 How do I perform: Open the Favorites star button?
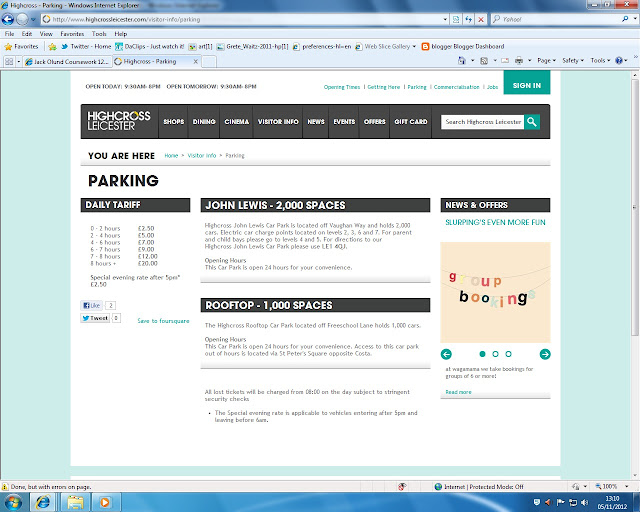click(21, 47)
